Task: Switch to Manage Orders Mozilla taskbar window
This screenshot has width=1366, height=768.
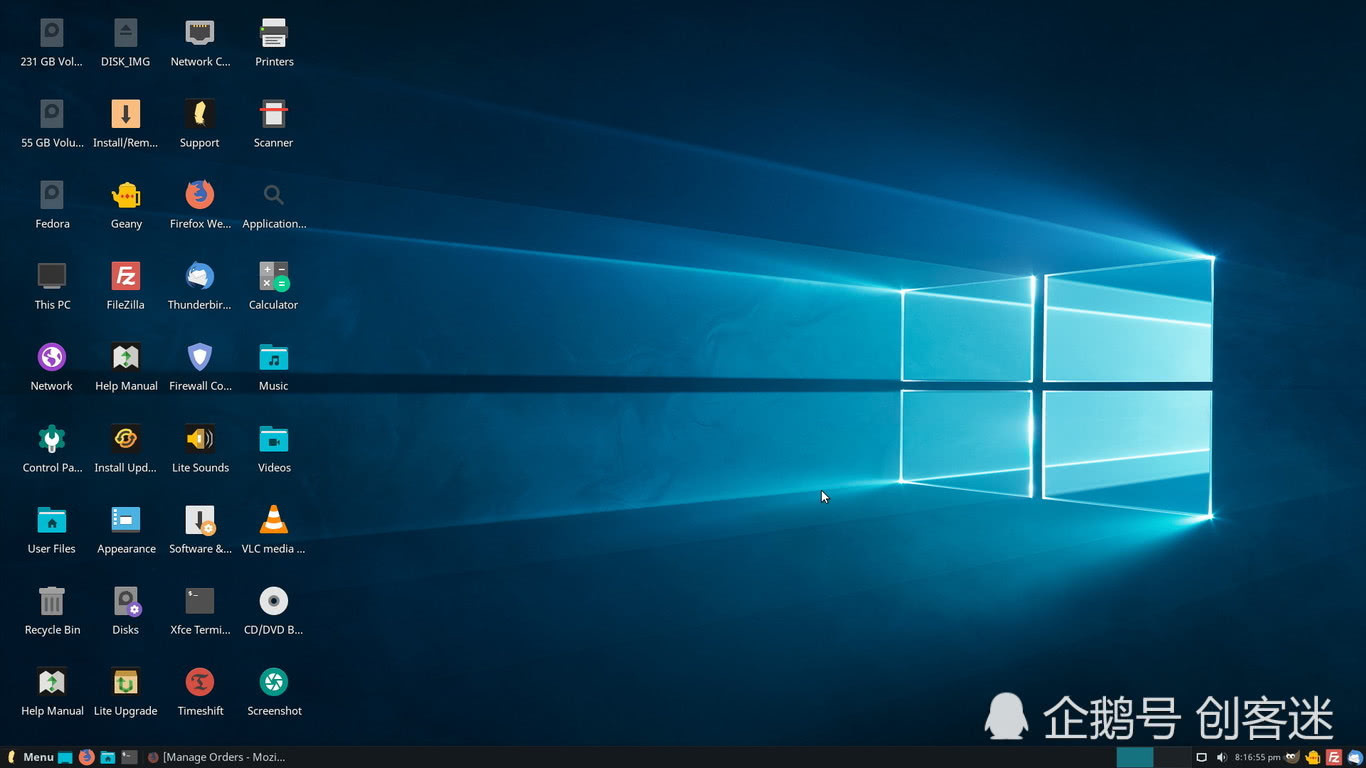Action: click(216, 757)
